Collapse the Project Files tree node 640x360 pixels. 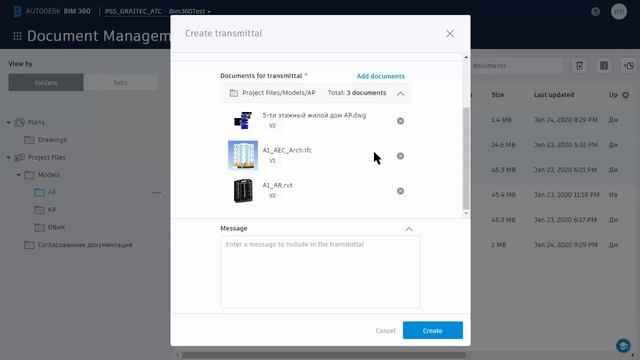pyautogui.click(x=8, y=157)
